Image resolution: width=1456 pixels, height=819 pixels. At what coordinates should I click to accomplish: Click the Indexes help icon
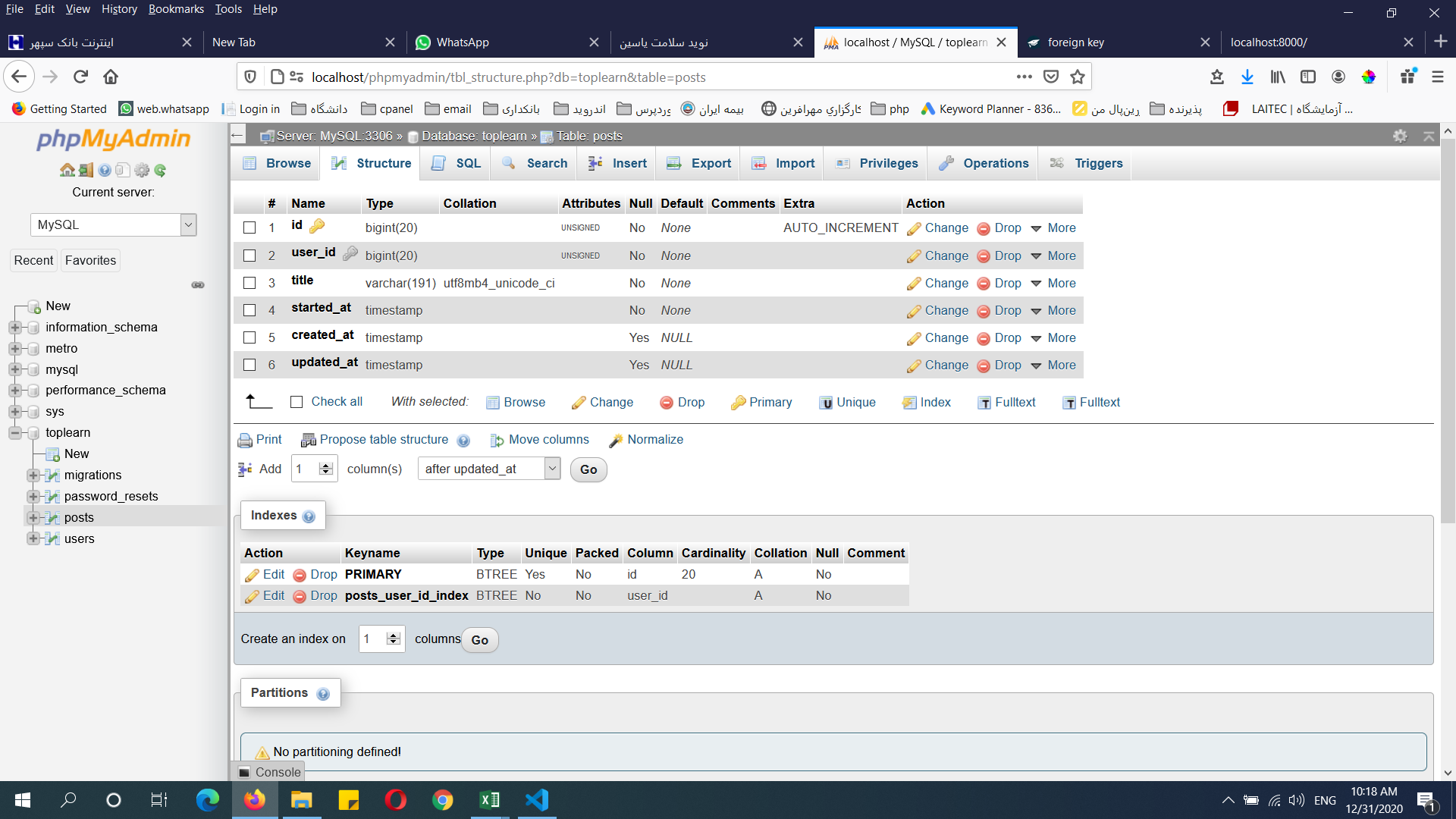(x=309, y=516)
